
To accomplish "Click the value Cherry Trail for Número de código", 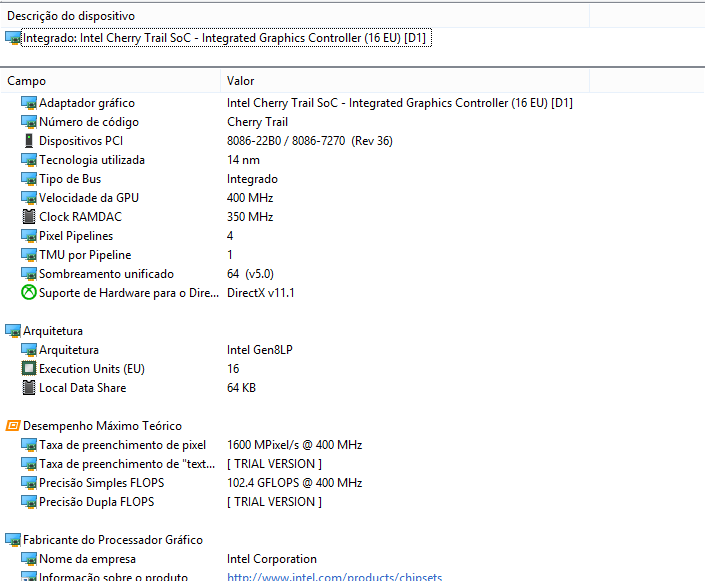I will click(x=258, y=122).
